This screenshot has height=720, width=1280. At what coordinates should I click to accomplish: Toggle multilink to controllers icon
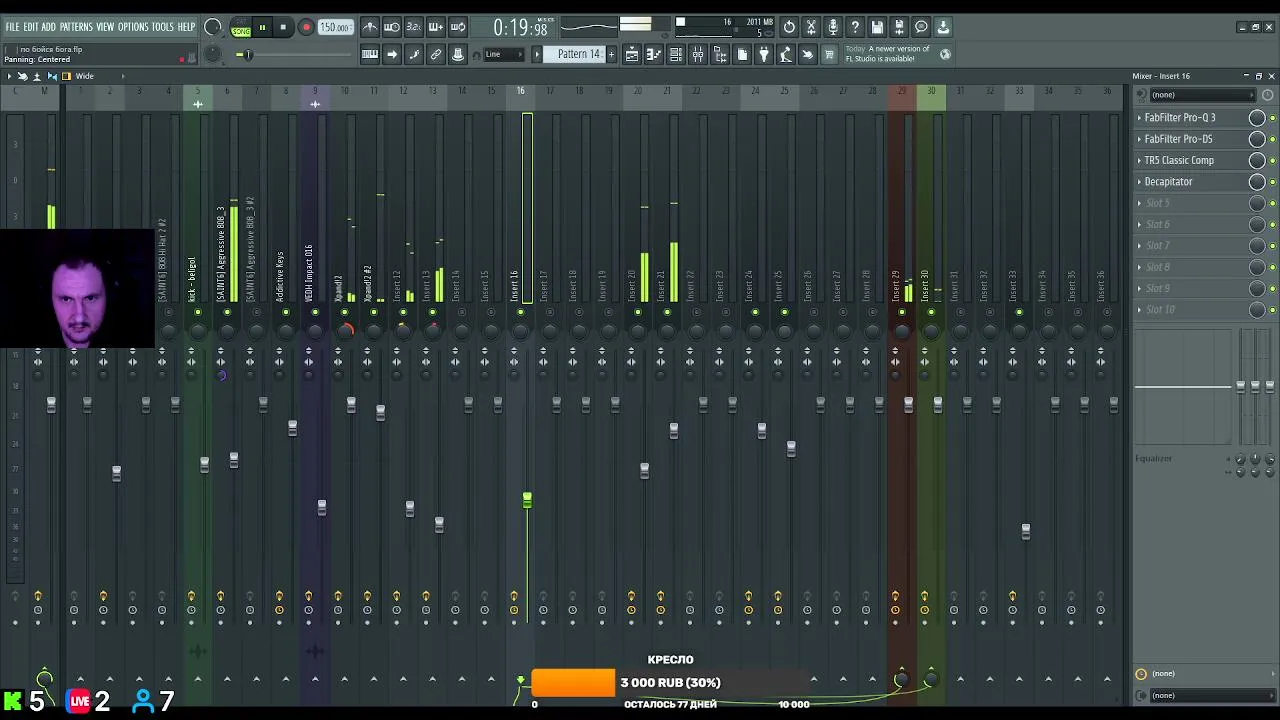click(x=458, y=54)
